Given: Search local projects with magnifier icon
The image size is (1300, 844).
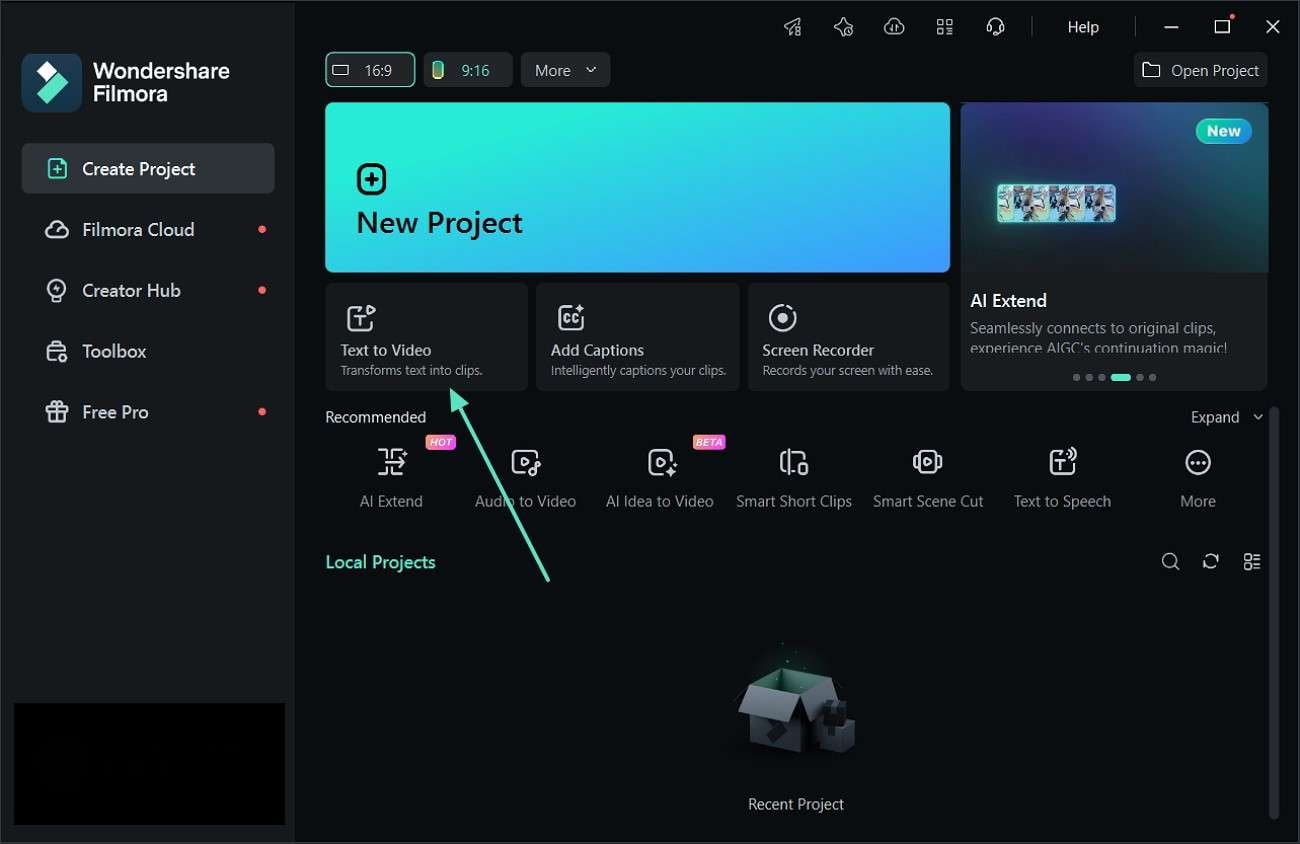Looking at the screenshot, I should pyautogui.click(x=1170, y=562).
